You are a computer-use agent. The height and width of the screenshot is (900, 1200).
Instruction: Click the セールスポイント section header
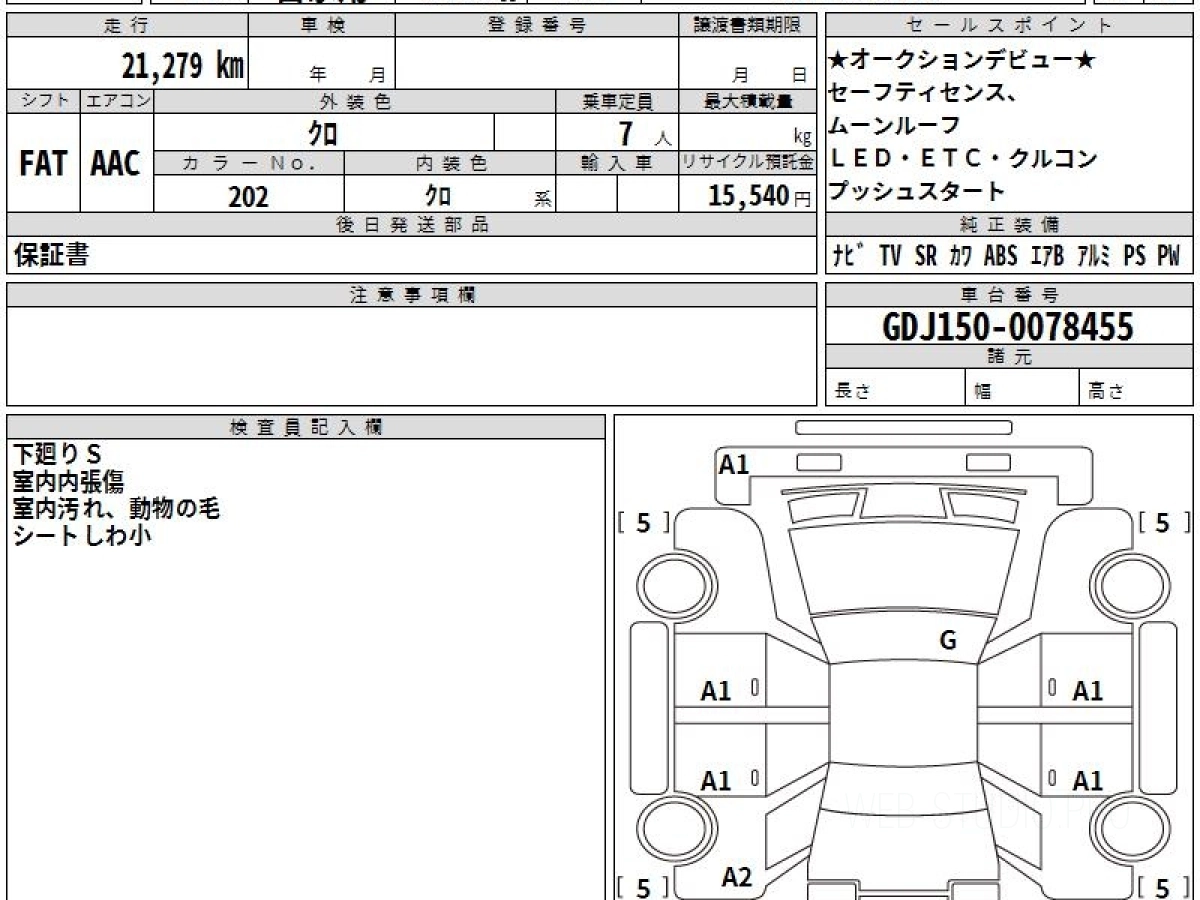(x=1008, y=26)
